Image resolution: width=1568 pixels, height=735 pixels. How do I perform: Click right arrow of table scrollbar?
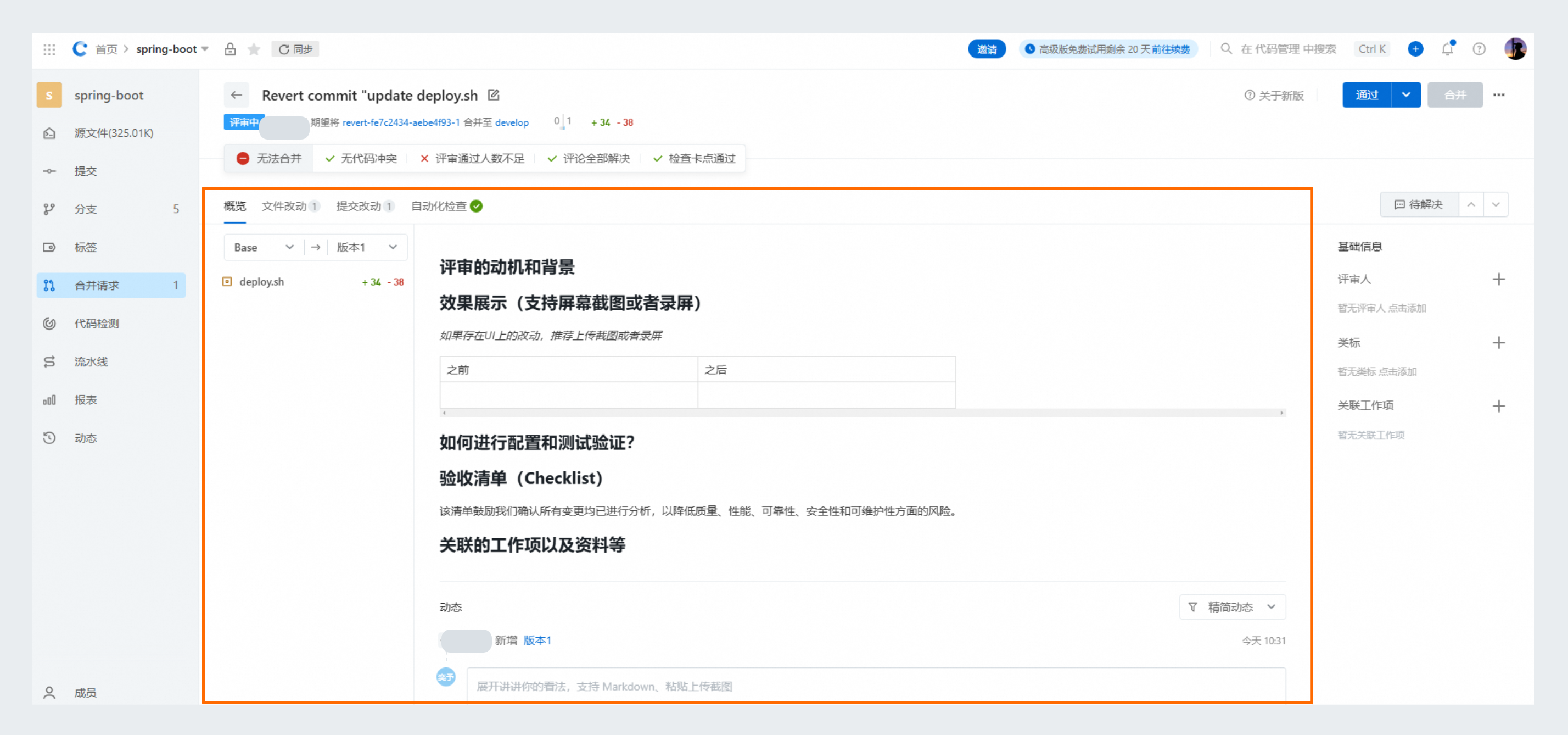[1282, 413]
